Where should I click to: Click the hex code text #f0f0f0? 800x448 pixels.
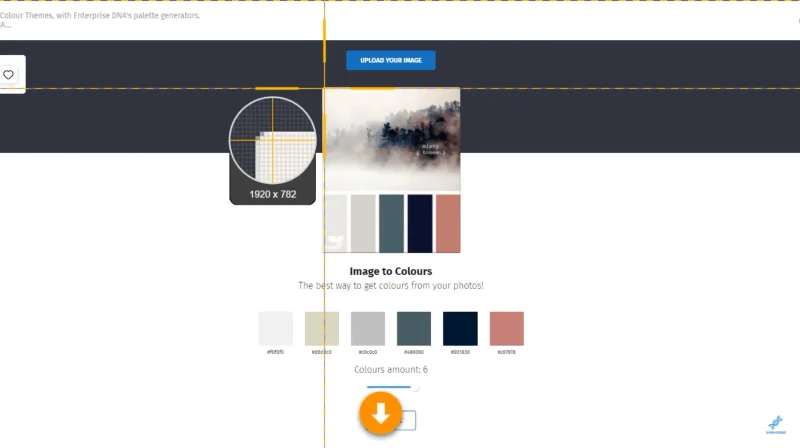(x=276, y=352)
